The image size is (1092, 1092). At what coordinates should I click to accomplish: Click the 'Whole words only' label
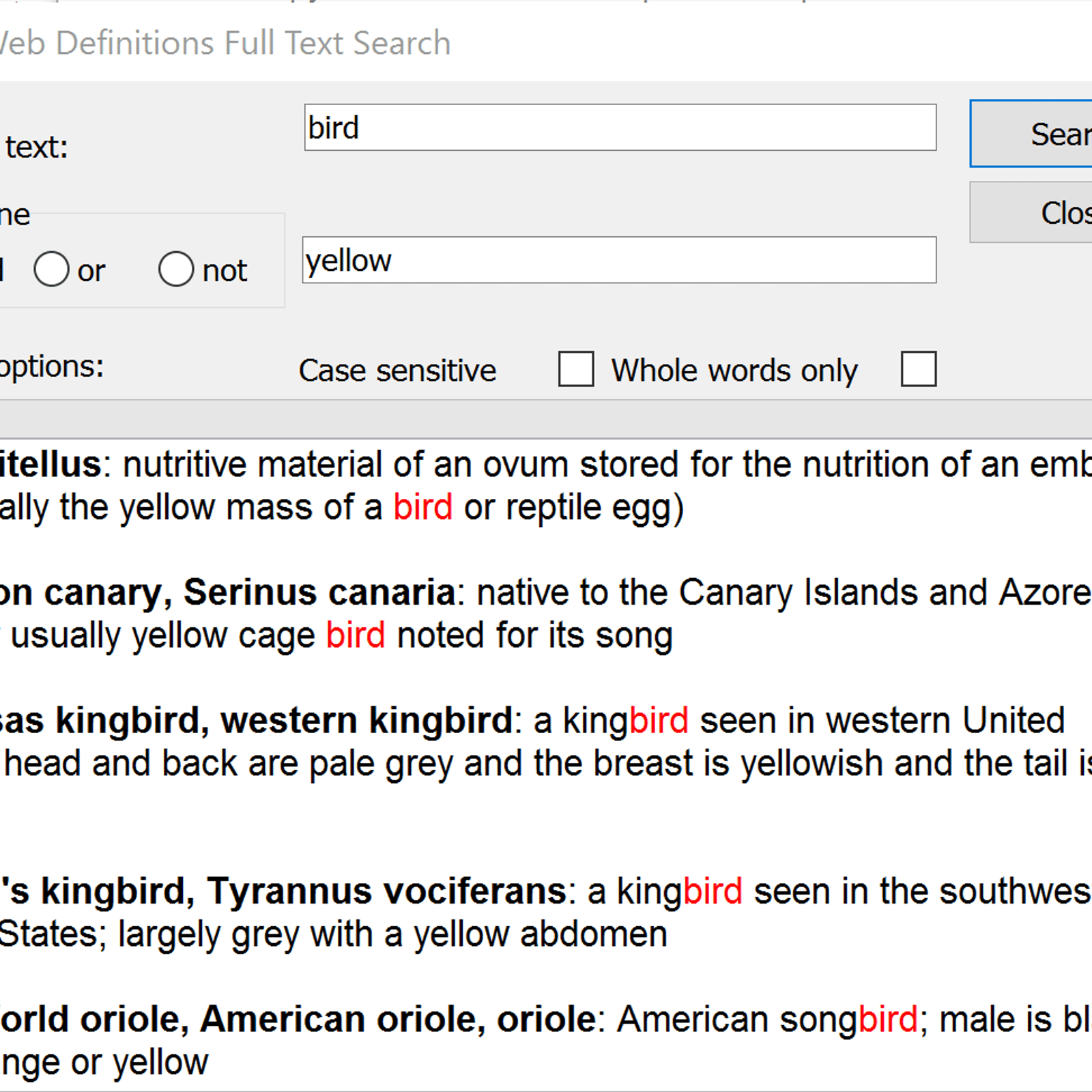(734, 371)
